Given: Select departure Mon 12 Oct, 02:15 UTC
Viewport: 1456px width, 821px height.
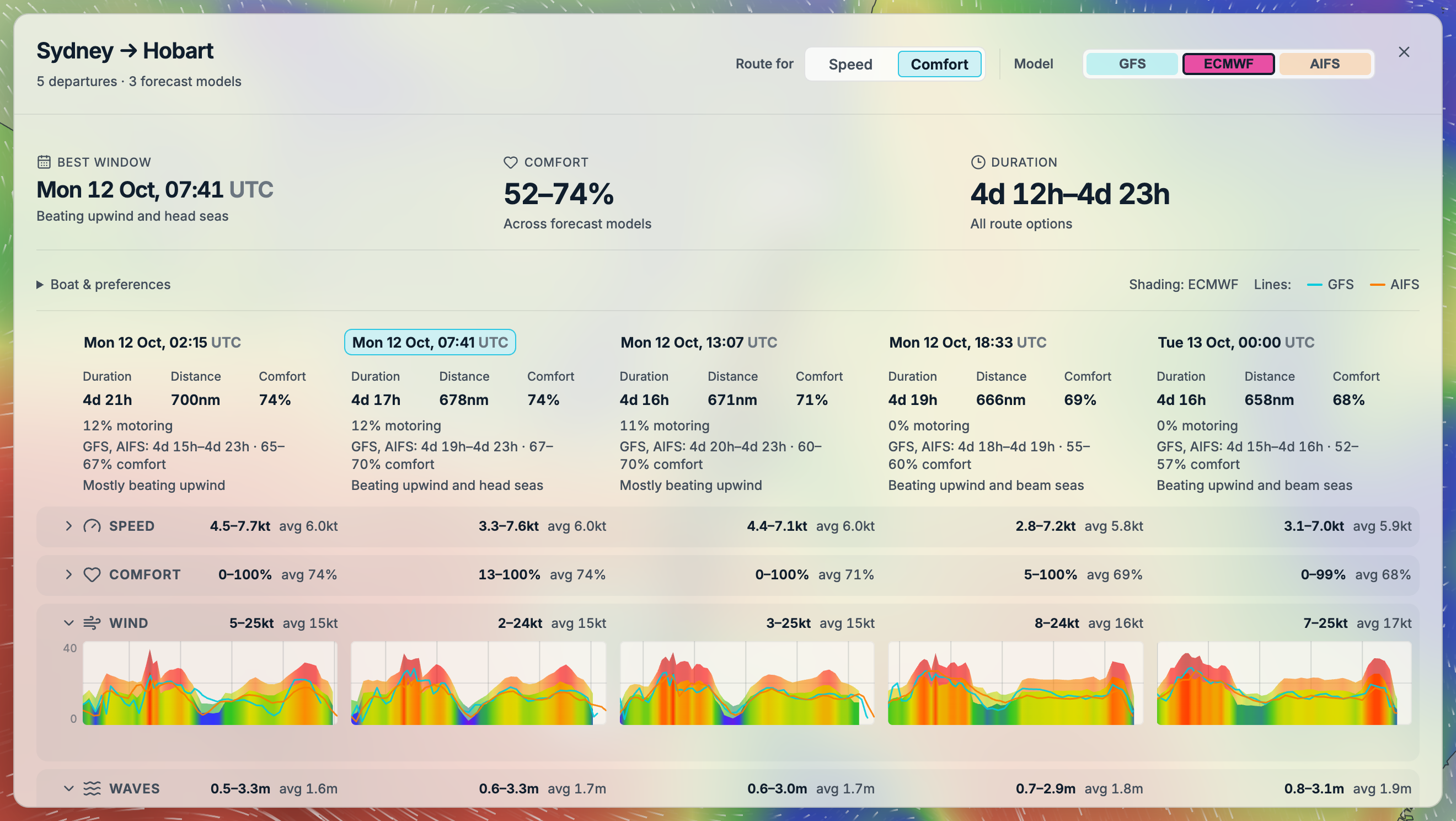Looking at the screenshot, I should (x=162, y=342).
